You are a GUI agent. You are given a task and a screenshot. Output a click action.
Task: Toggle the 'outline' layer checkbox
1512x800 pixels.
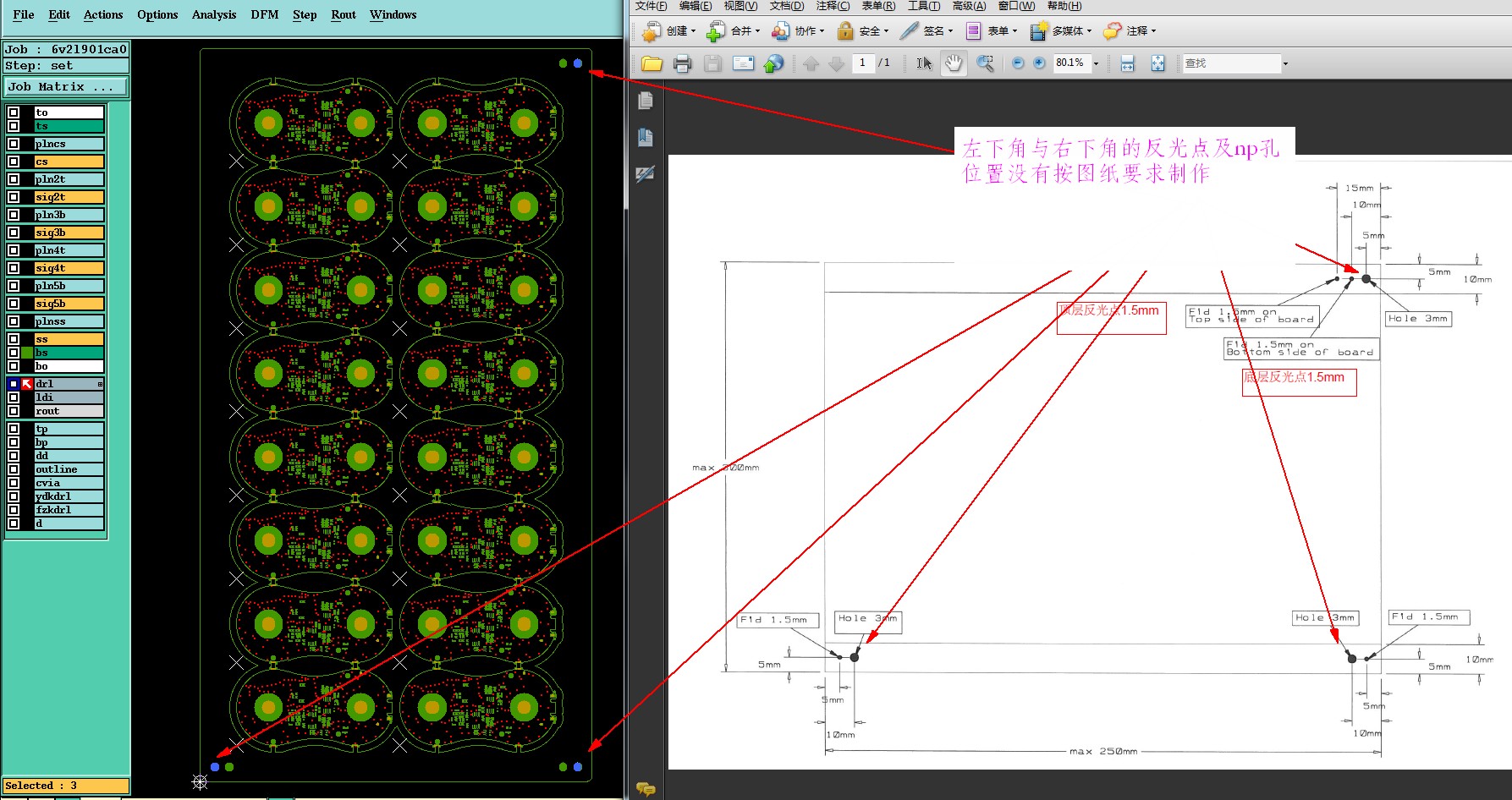tap(14, 469)
